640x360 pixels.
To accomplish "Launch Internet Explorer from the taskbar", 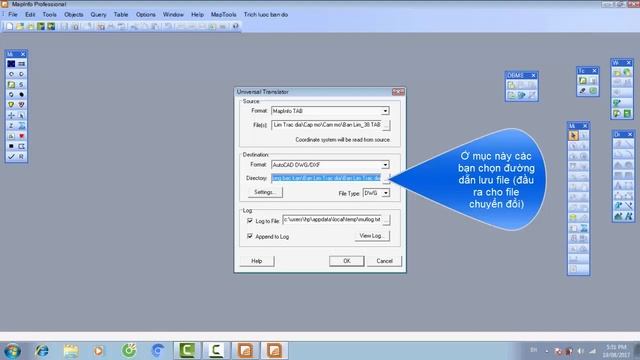I will 42,351.
